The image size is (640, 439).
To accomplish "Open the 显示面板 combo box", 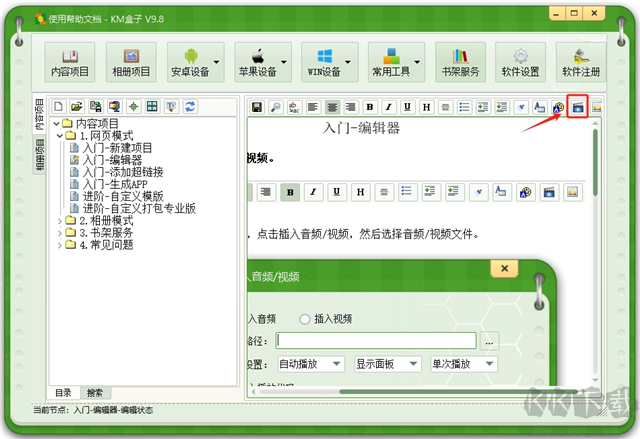I will pos(388,364).
